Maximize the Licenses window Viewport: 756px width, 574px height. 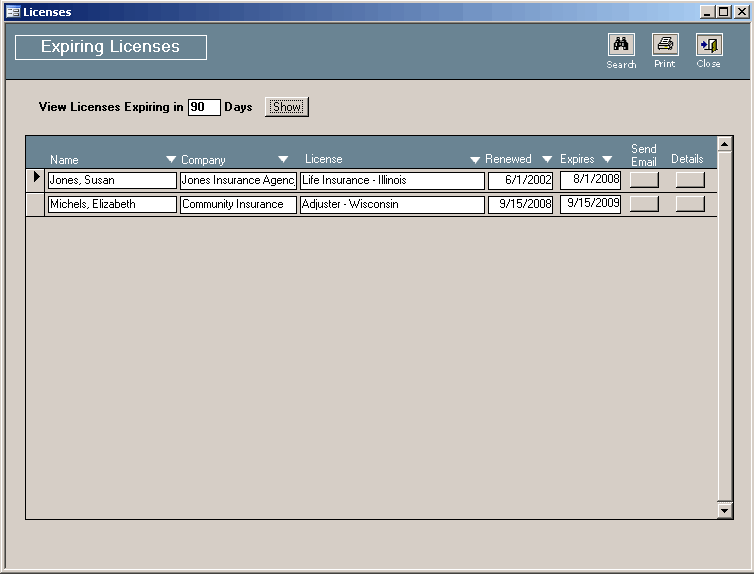[723, 12]
